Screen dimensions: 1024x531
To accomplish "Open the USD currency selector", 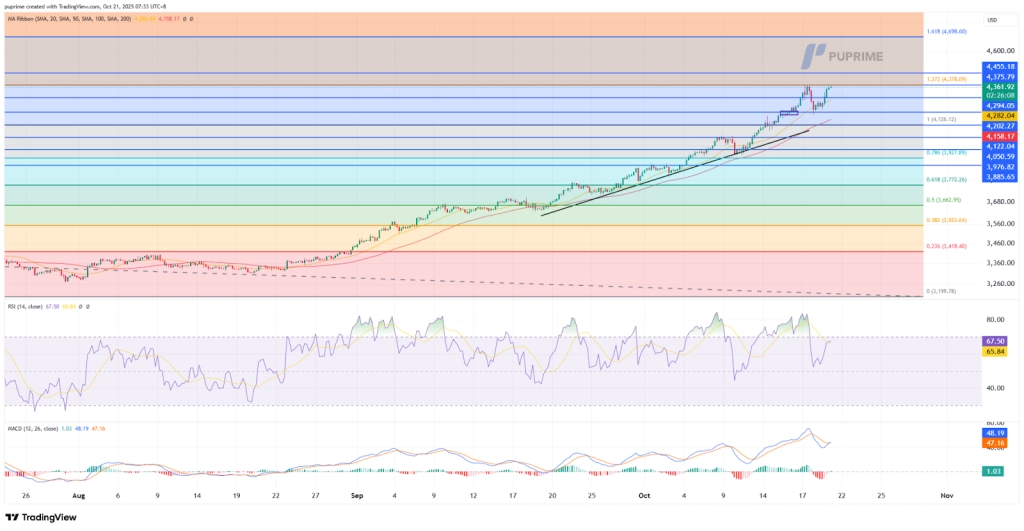I will tap(992, 20).
